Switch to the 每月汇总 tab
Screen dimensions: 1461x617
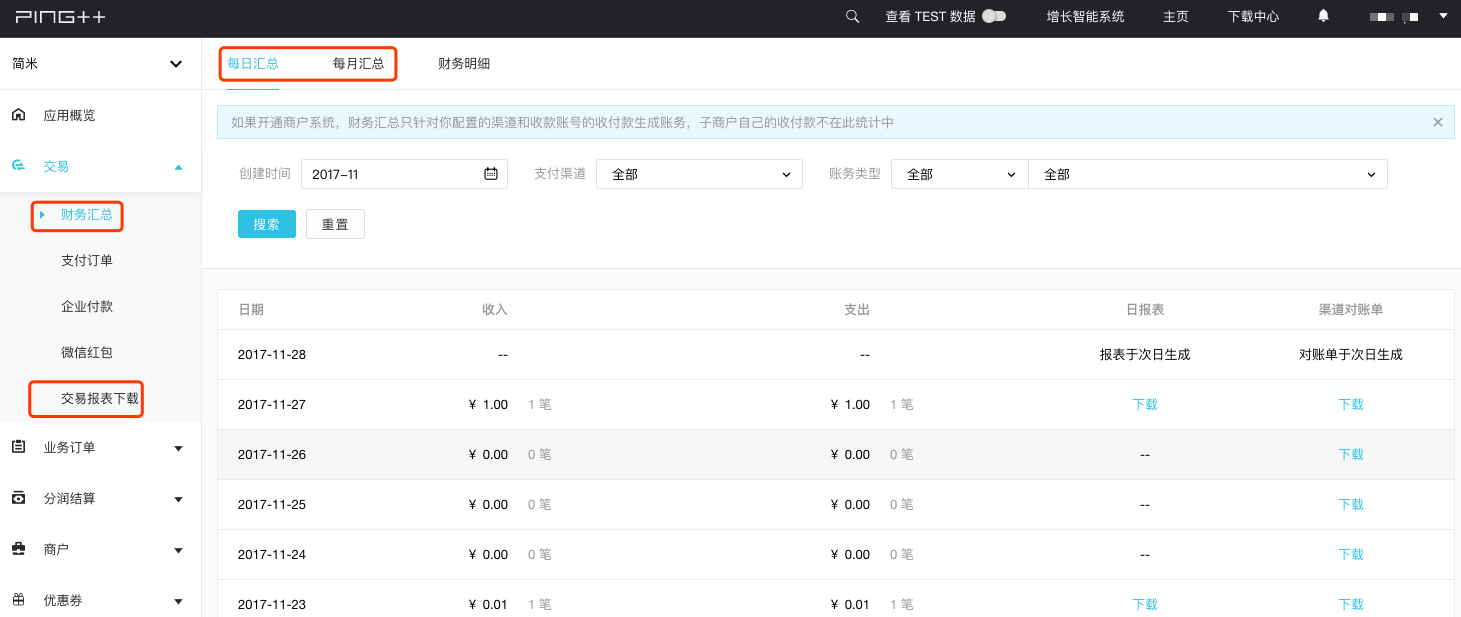(x=358, y=62)
